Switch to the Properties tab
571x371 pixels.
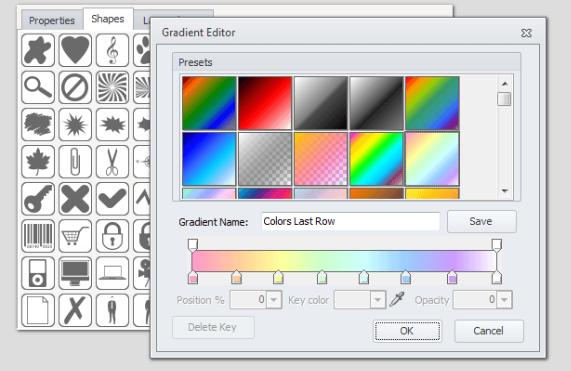pos(52,20)
